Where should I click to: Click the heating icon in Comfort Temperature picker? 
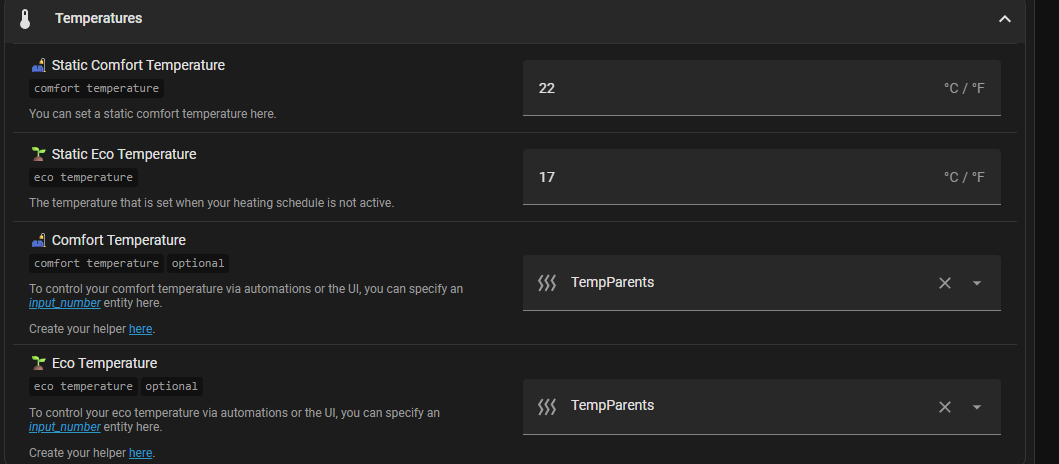(547, 283)
